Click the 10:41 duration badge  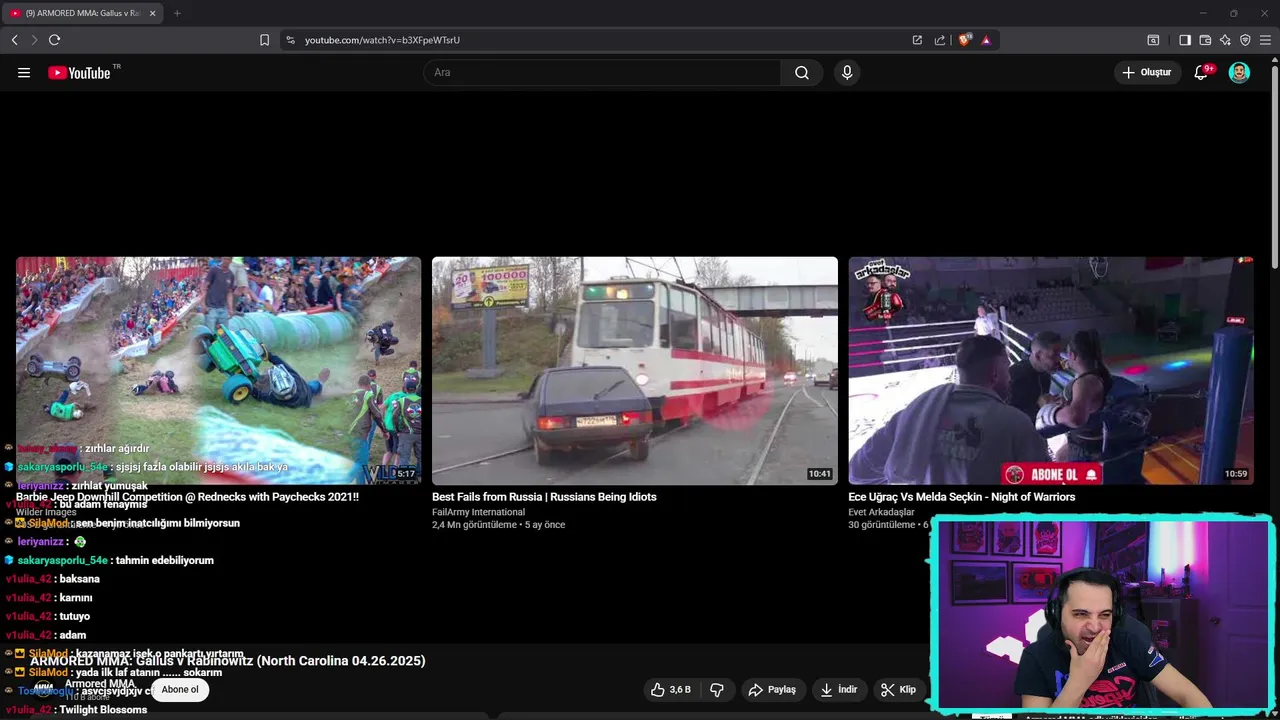coord(820,474)
